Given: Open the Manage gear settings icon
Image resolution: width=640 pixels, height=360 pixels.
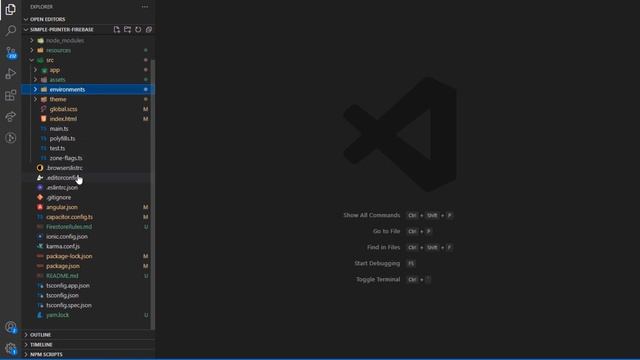Looking at the screenshot, I should click(x=11, y=349).
